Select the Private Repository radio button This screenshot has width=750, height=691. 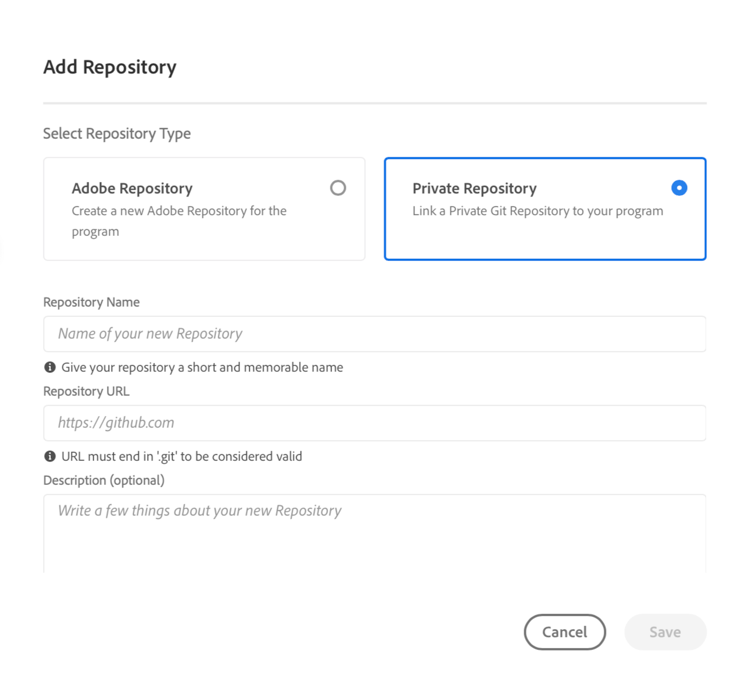click(679, 188)
